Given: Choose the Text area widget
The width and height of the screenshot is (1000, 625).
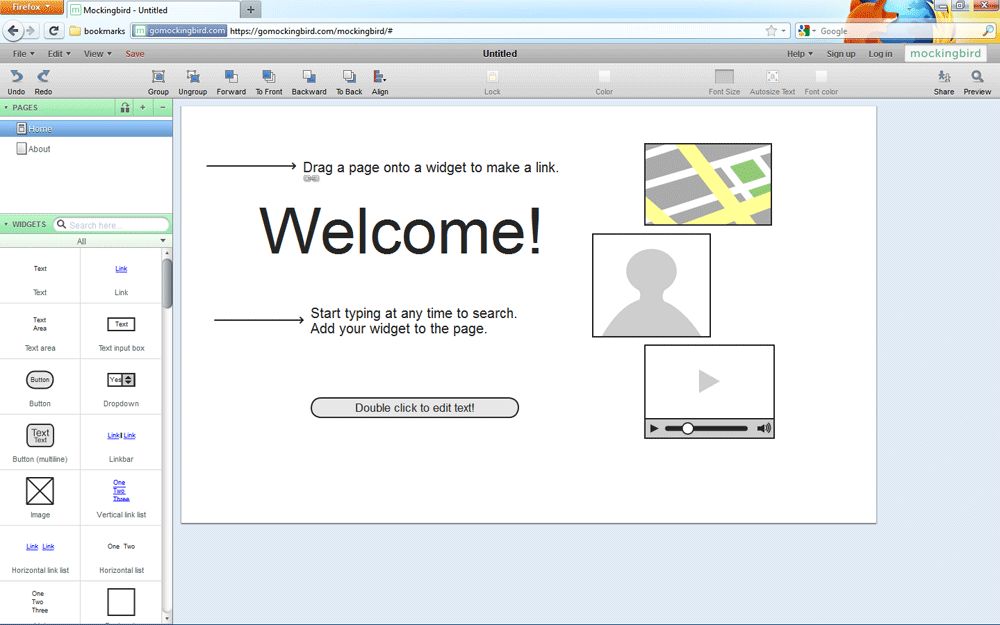Looking at the screenshot, I should coord(40,324).
